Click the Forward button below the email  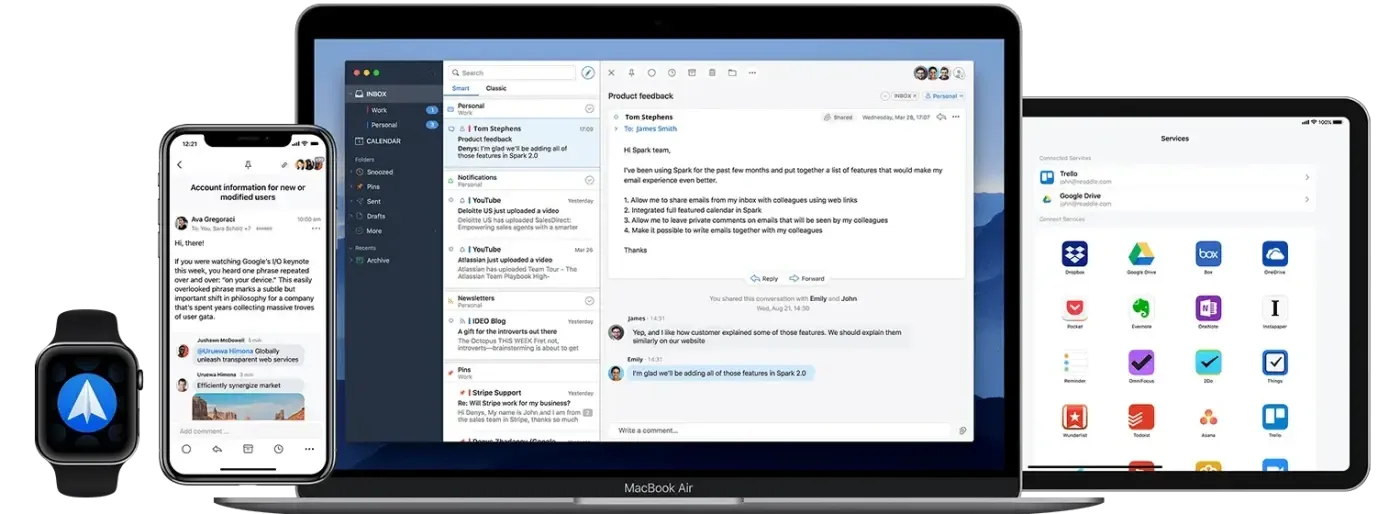pos(807,278)
